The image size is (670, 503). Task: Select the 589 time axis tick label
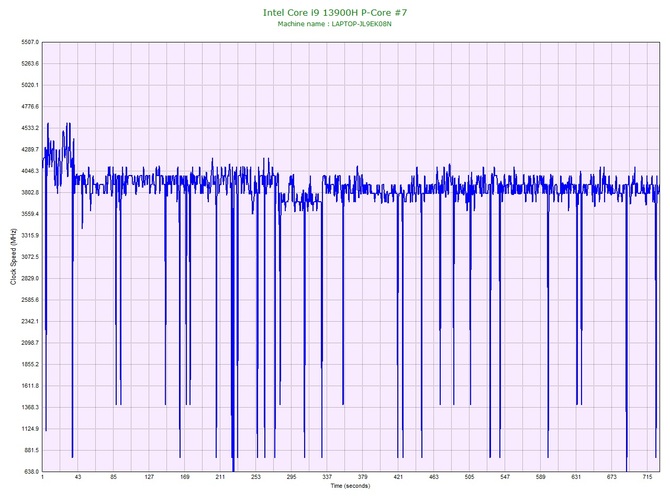coord(541,477)
